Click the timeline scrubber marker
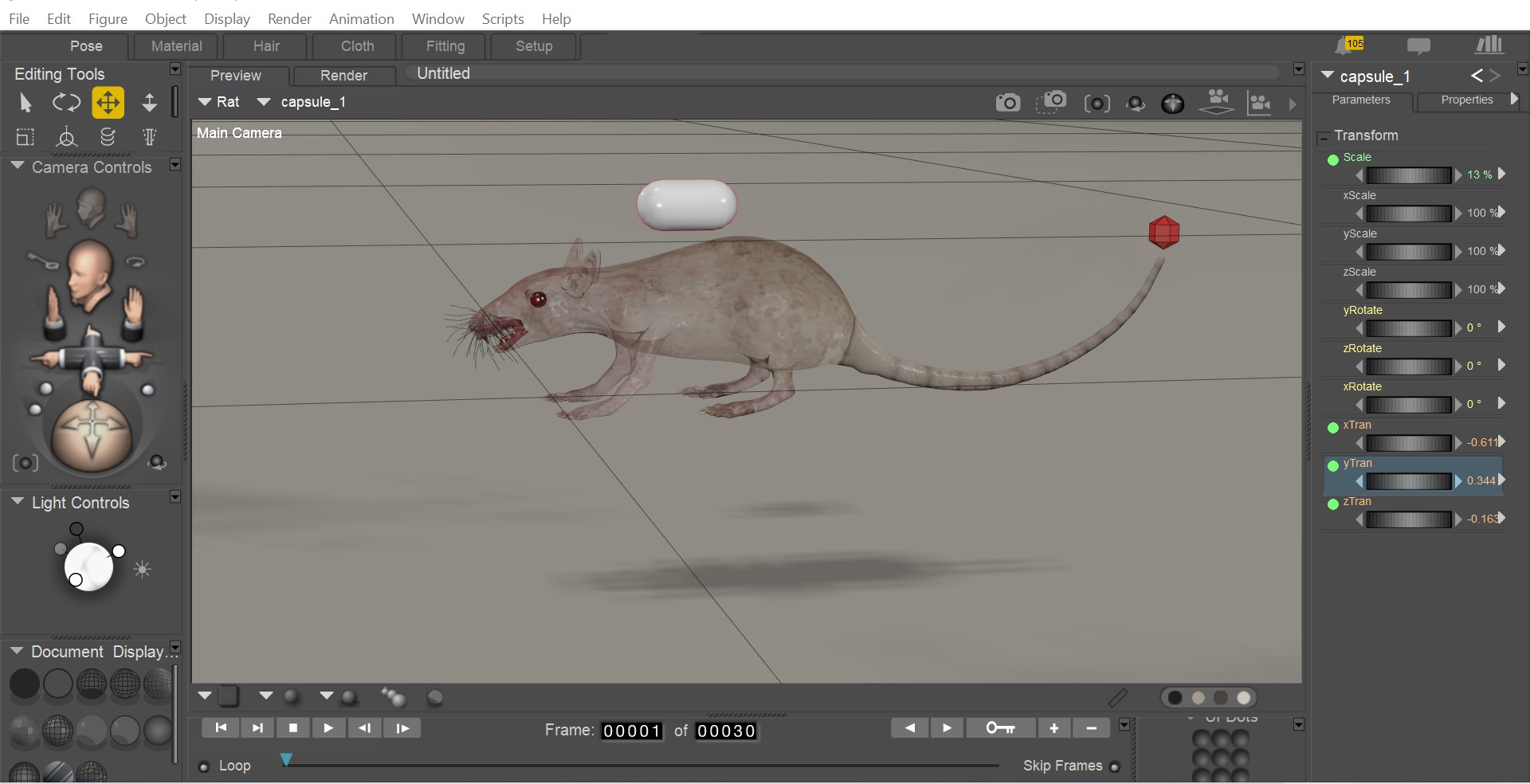Image resolution: width=1530 pixels, height=784 pixels. coord(286,760)
